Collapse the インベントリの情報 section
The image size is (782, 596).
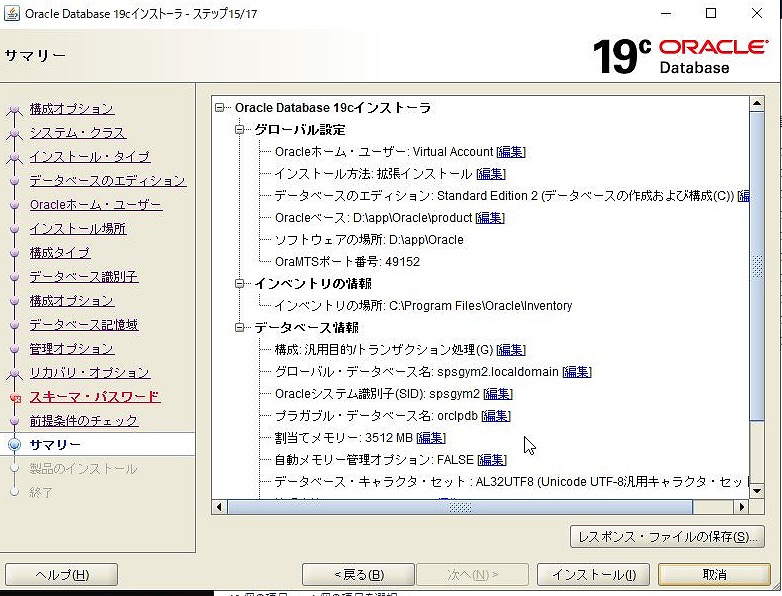(x=239, y=283)
